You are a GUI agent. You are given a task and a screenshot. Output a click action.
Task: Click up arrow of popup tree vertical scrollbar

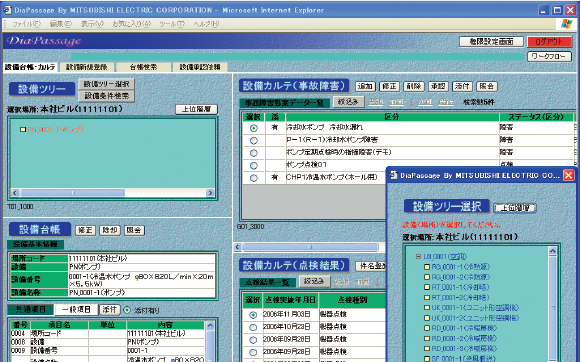[553, 251]
